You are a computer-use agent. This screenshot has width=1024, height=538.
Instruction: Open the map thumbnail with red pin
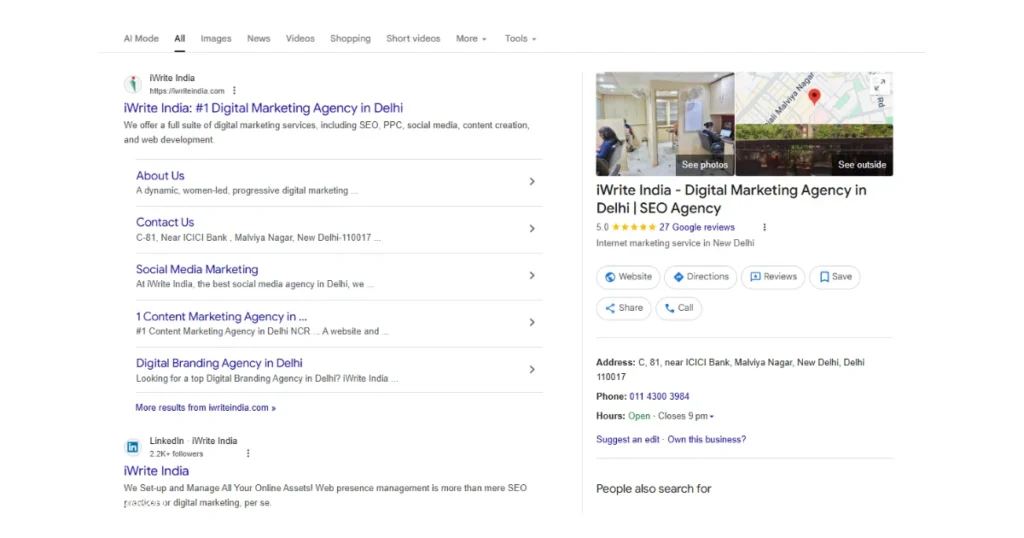pos(814,98)
